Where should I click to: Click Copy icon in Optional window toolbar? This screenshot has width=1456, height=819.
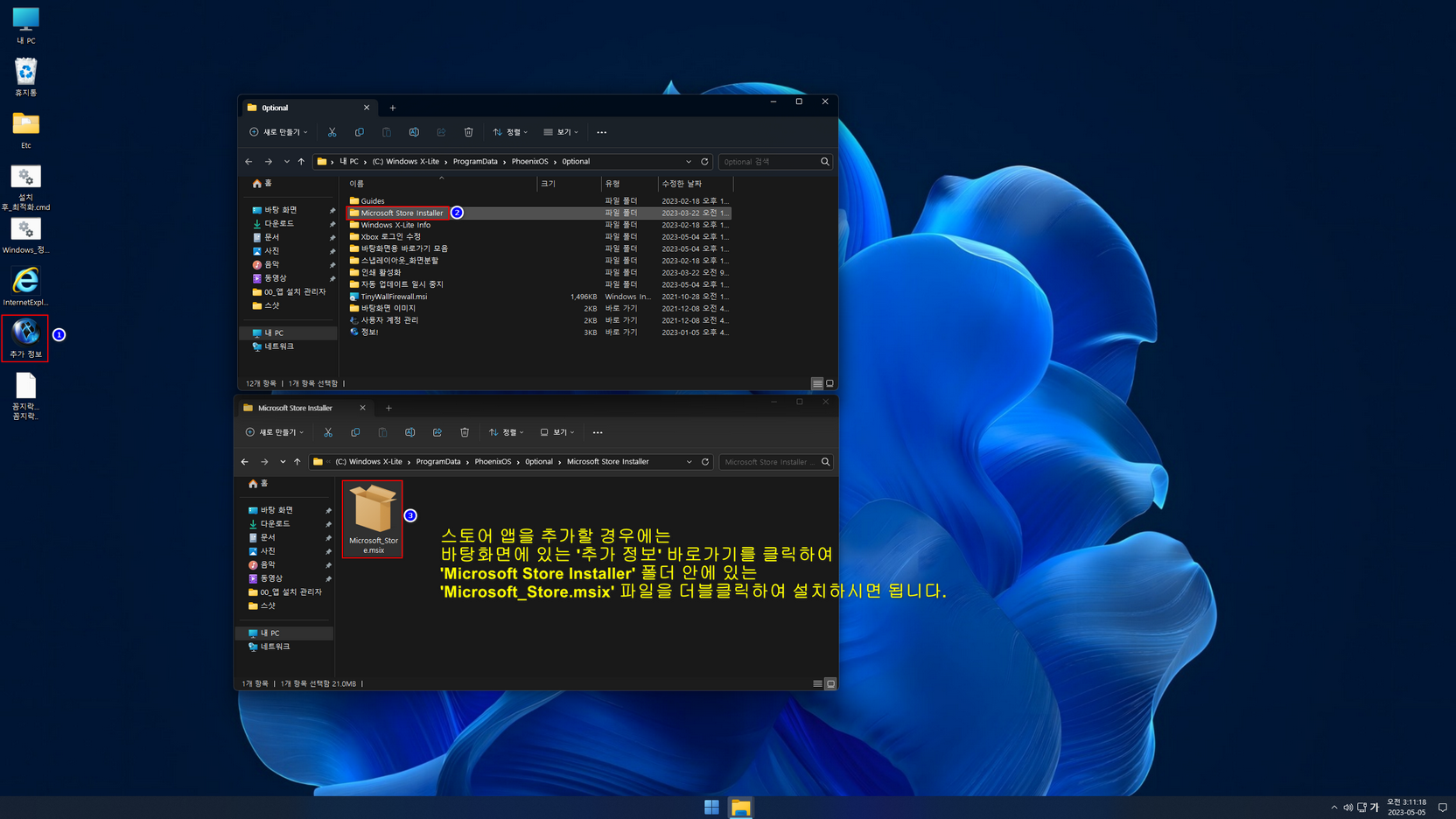[359, 132]
